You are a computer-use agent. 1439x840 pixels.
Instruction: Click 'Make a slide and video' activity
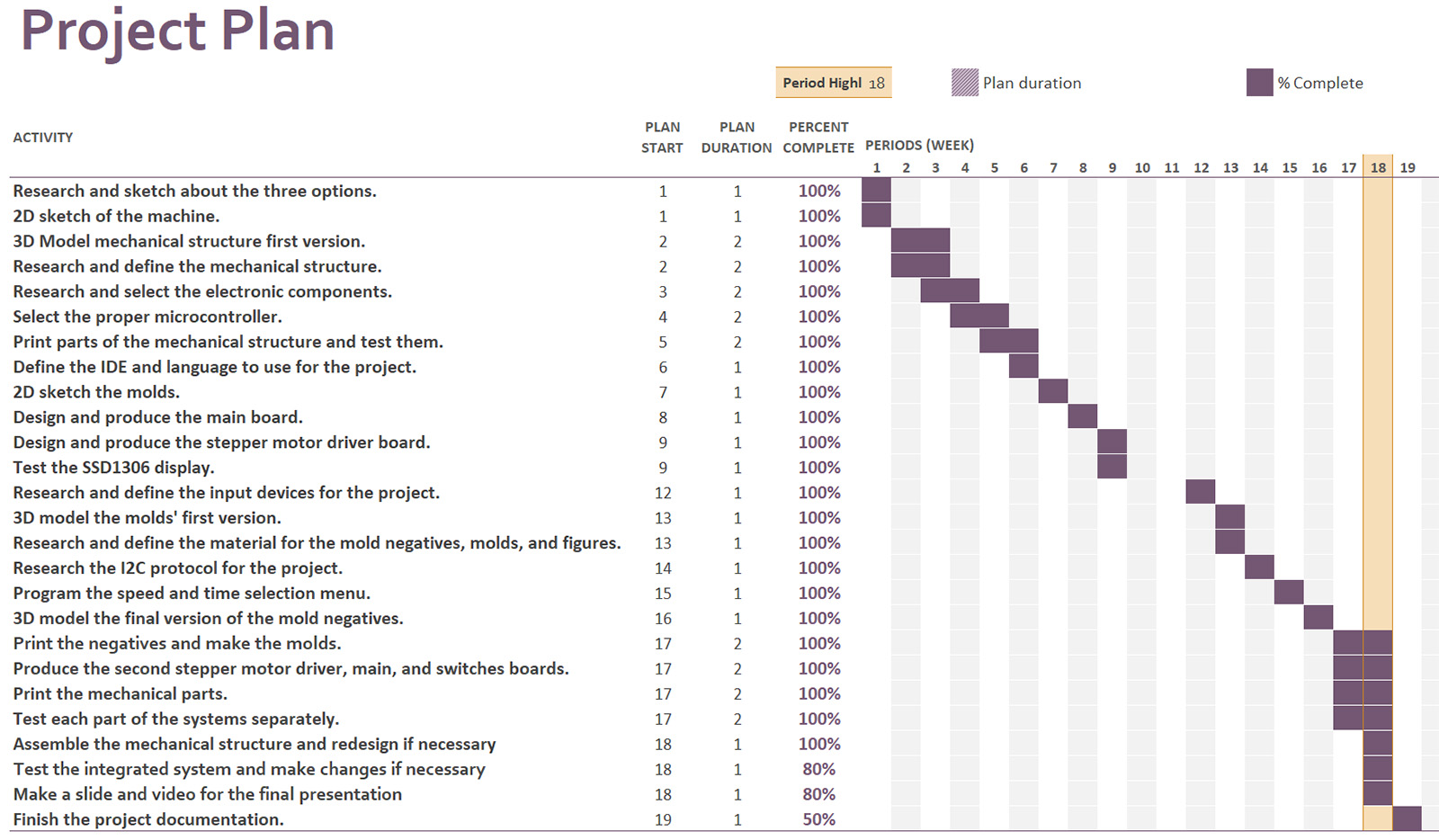click(x=207, y=796)
